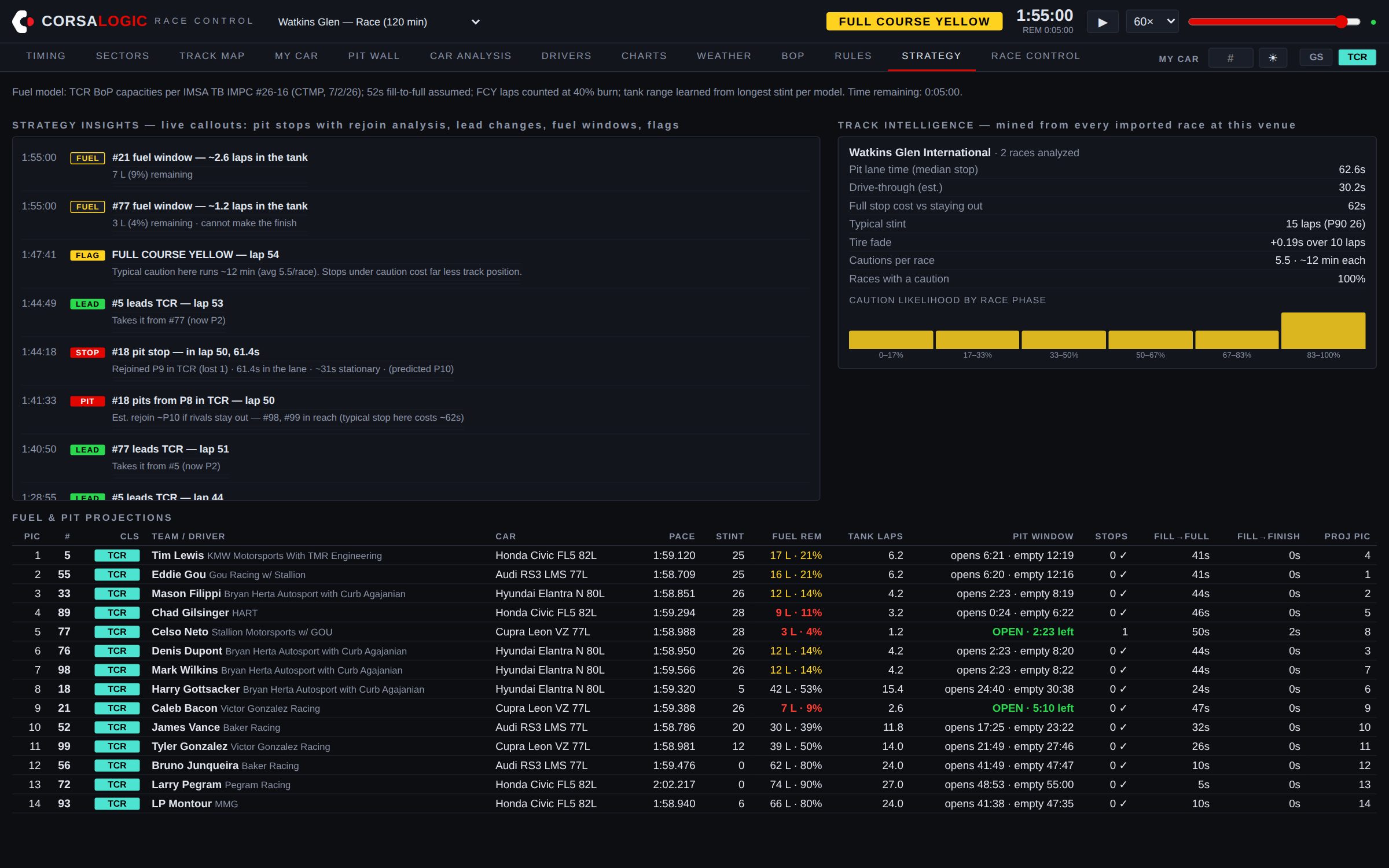Select the STRATEGY tab

click(x=931, y=56)
